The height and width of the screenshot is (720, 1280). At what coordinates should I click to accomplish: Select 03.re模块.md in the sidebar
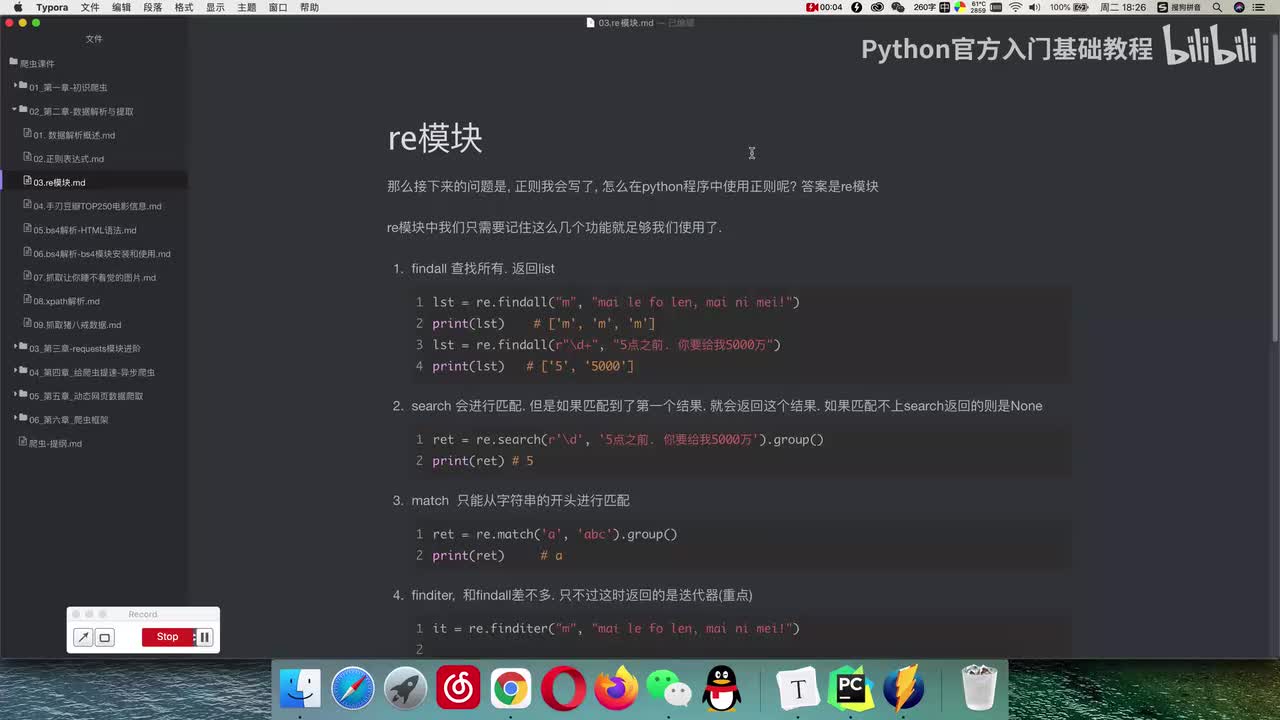tap(94, 182)
